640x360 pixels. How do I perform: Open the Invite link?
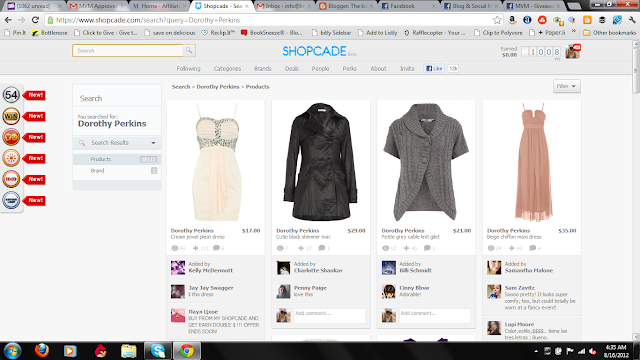[x=407, y=69]
